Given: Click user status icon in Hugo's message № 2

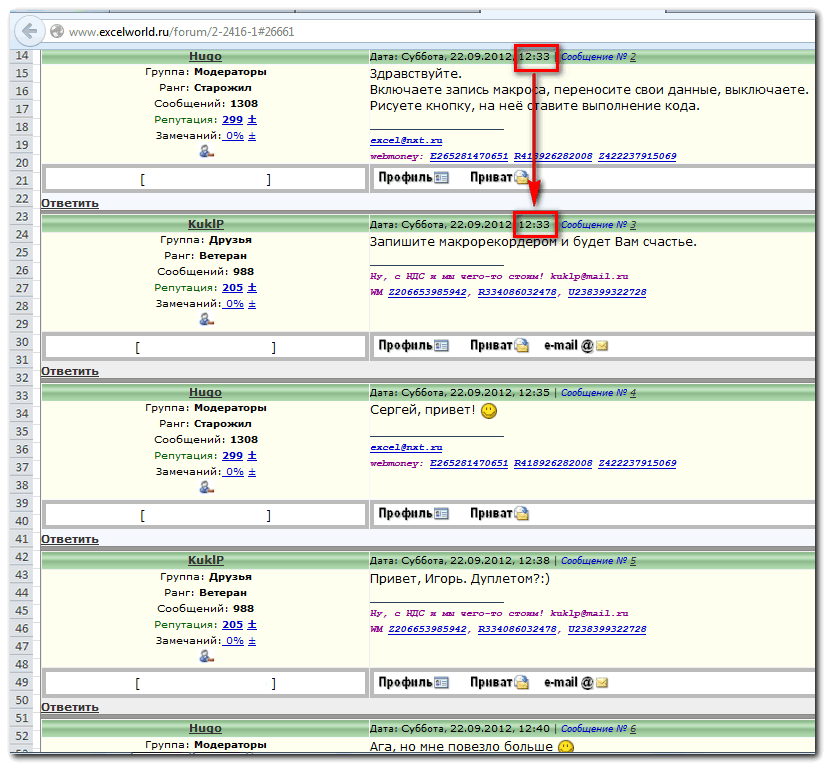Looking at the screenshot, I should coord(206,152).
